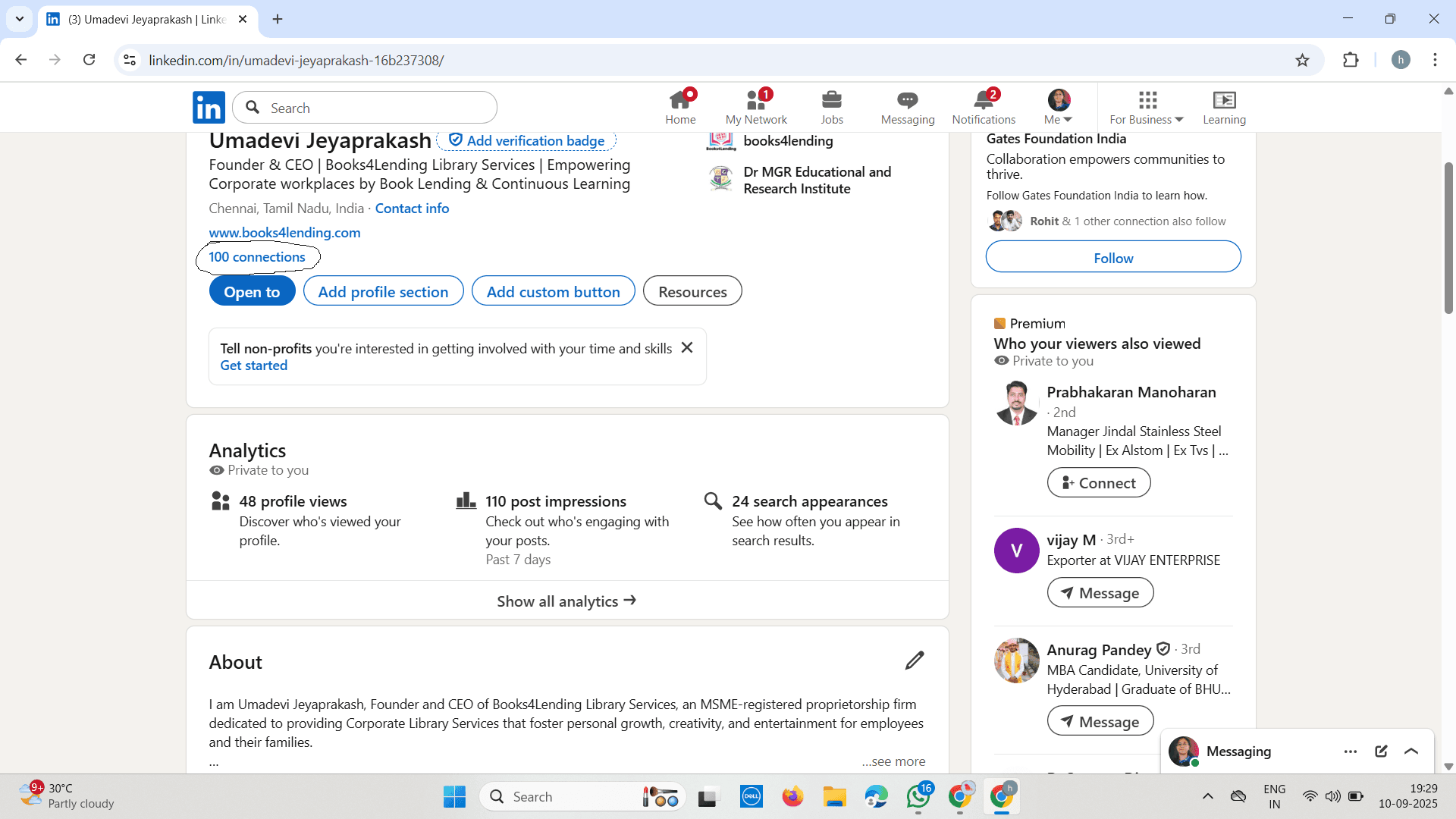Show hidden system tray icons
The width and height of the screenshot is (1456, 819).
coord(1207,796)
